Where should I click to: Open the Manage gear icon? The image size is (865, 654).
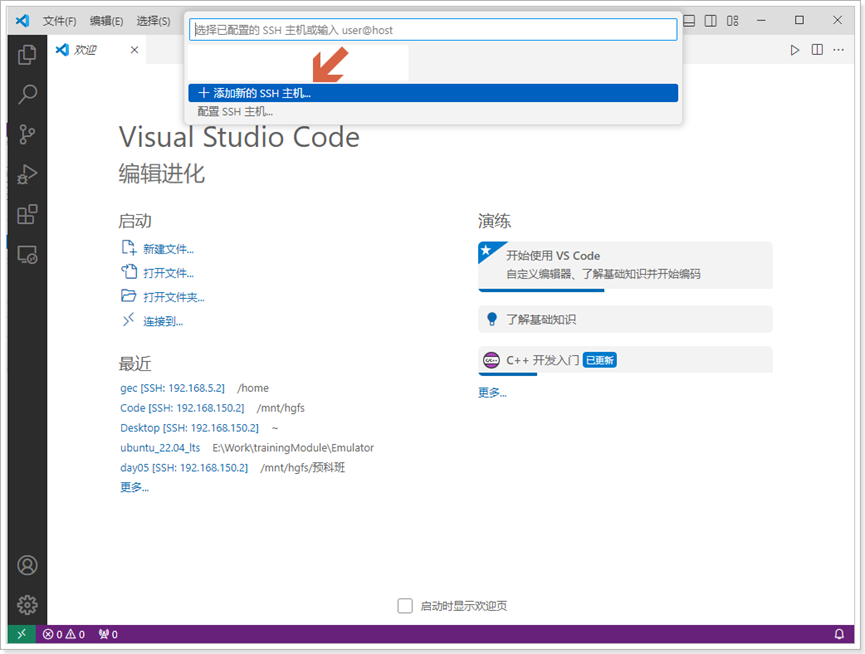click(27, 605)
